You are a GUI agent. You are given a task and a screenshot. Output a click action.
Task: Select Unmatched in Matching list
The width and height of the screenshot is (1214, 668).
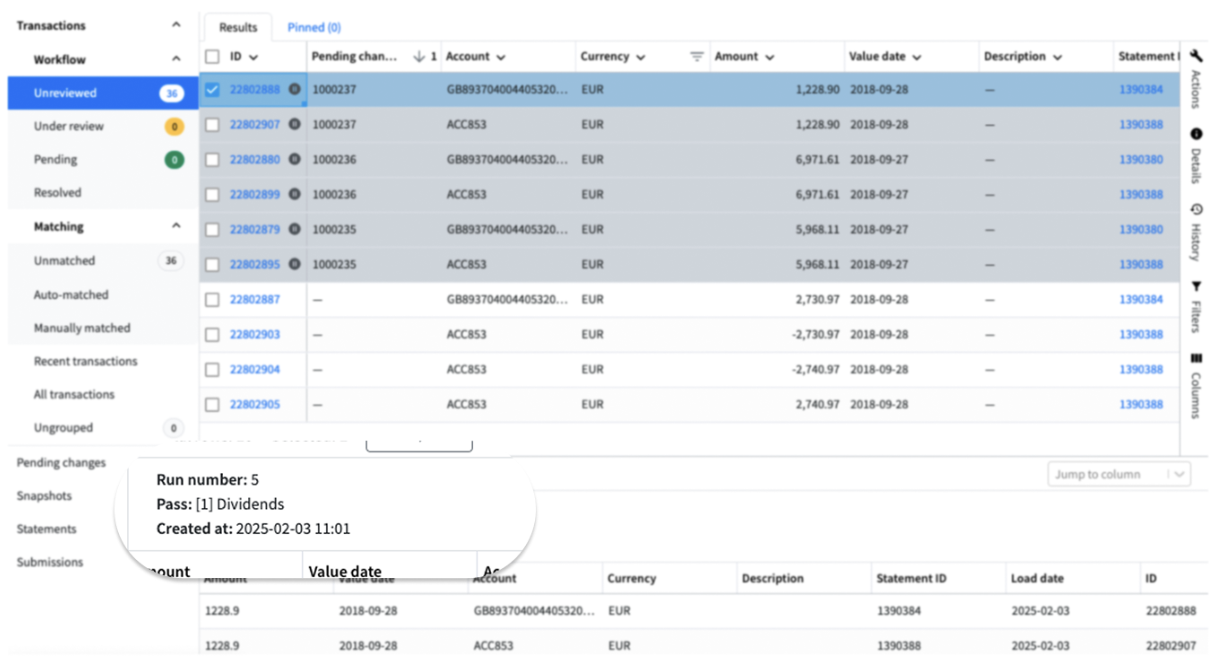[103, 260]
